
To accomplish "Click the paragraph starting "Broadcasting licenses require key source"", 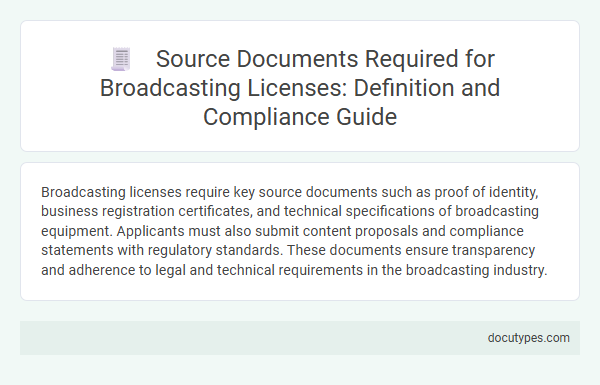I will coord(294,231).
